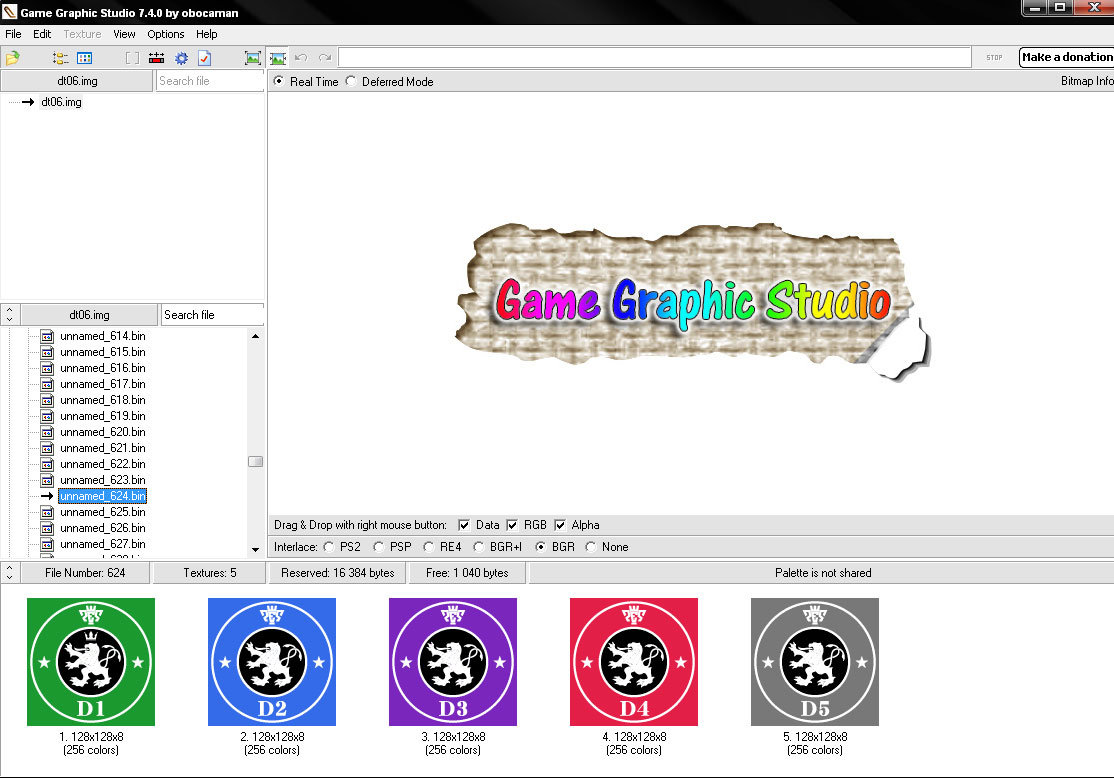This screenshot has height=778, width=1114.
Task: Select highlighted unnamed_624.bin entry
Action: coord(103,496)
